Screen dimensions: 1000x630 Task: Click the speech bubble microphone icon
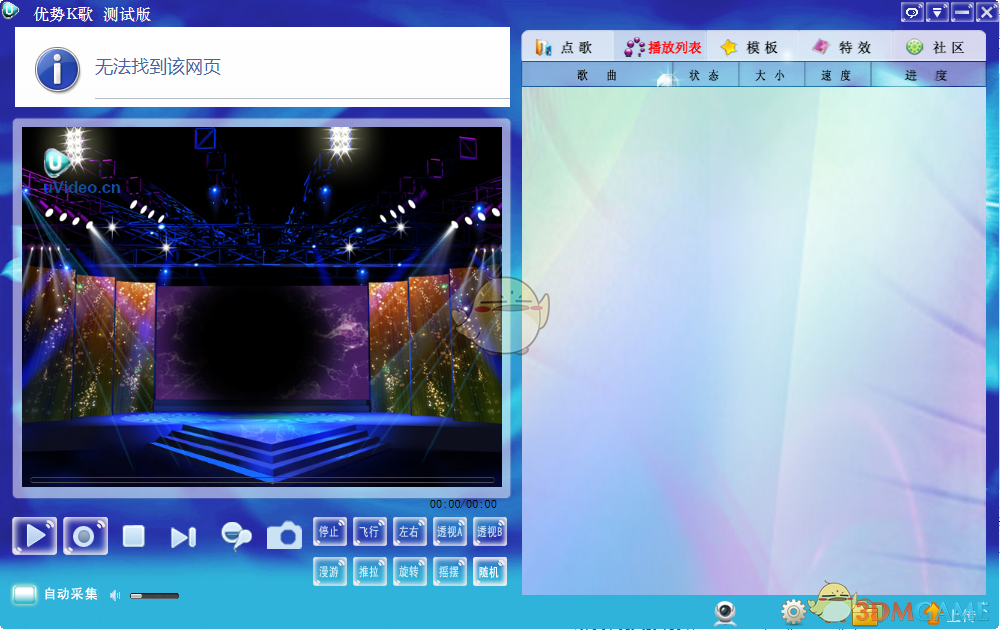(x=236, y=537)
